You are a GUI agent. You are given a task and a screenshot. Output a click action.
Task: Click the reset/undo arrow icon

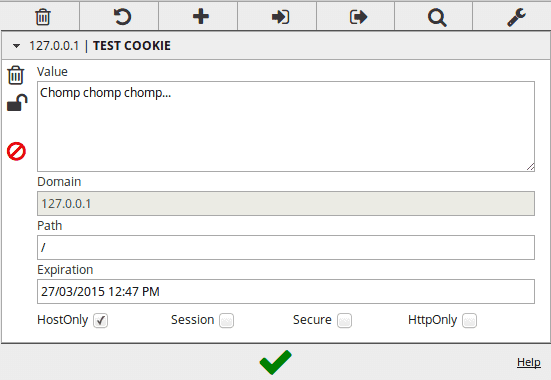(122, 17)
